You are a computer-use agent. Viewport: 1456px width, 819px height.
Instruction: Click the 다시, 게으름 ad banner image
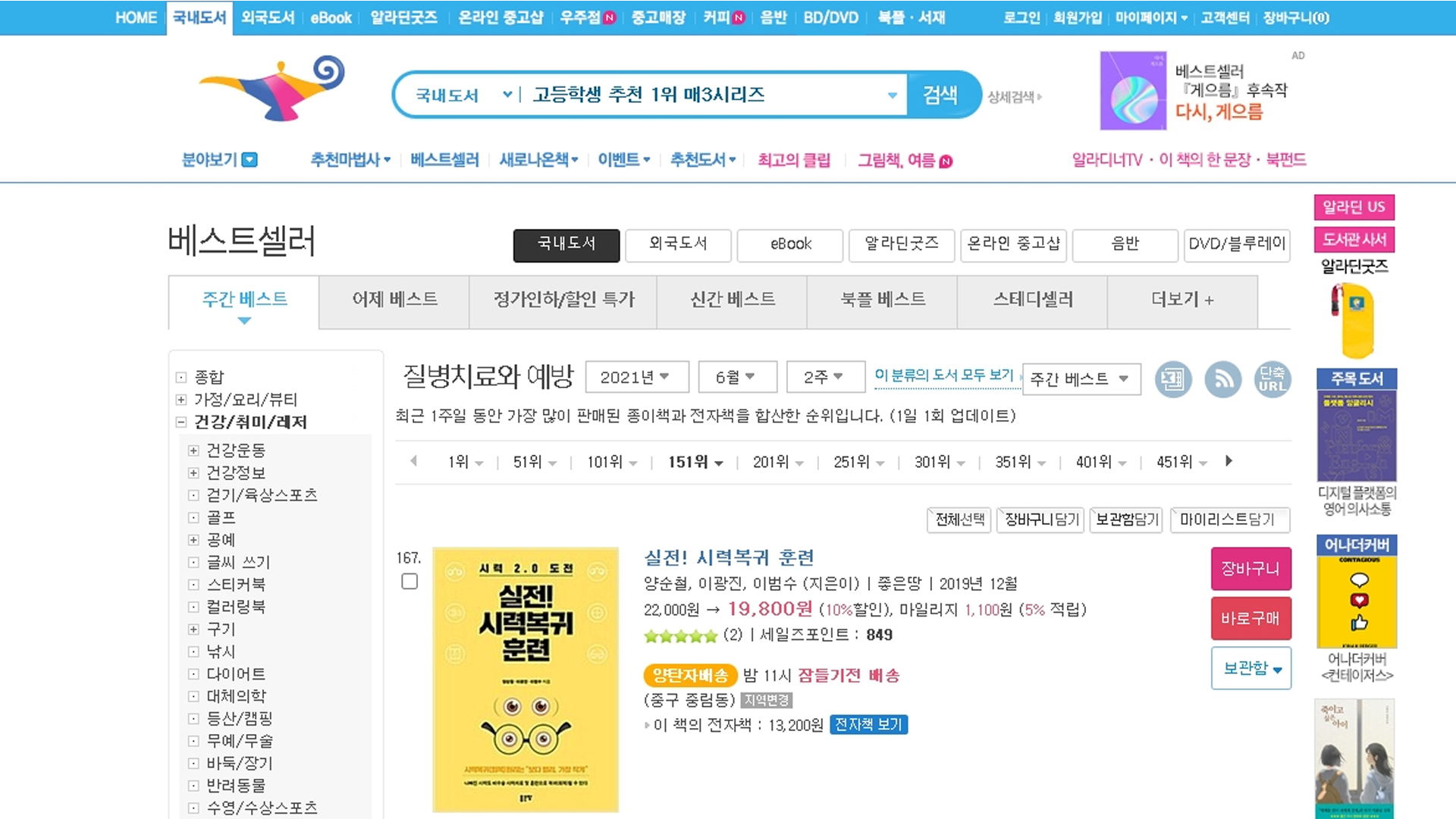1133,91
